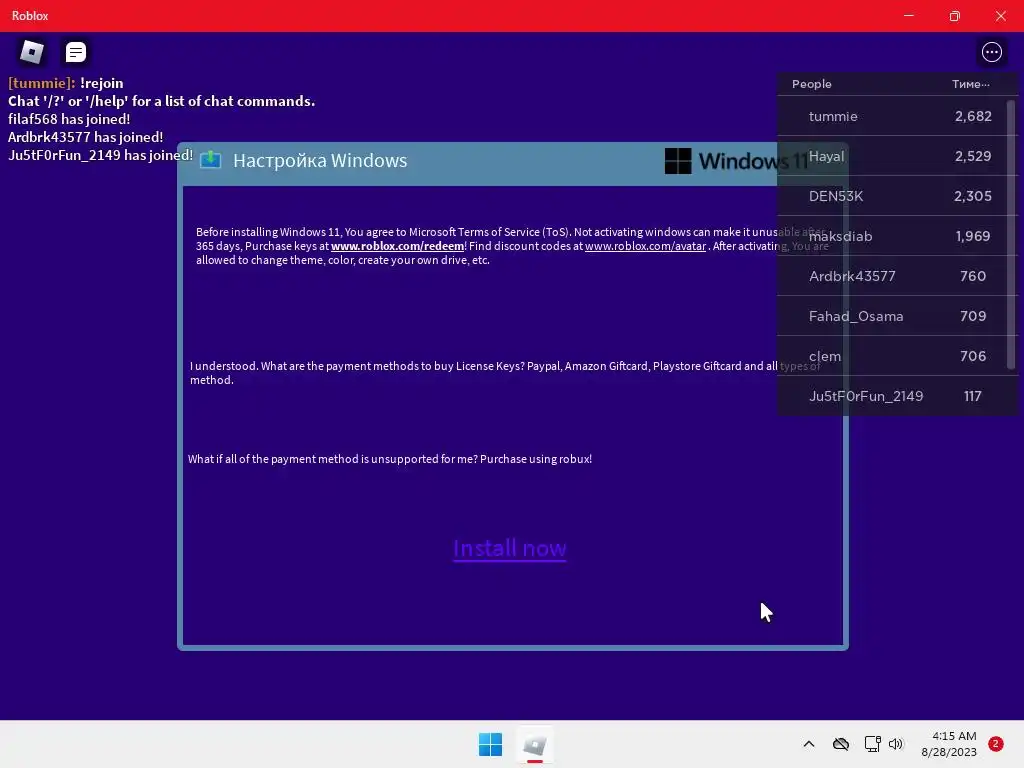Click the payment methods paragraph text
This screenshot has width=1024, height=768.
[505, 373]
